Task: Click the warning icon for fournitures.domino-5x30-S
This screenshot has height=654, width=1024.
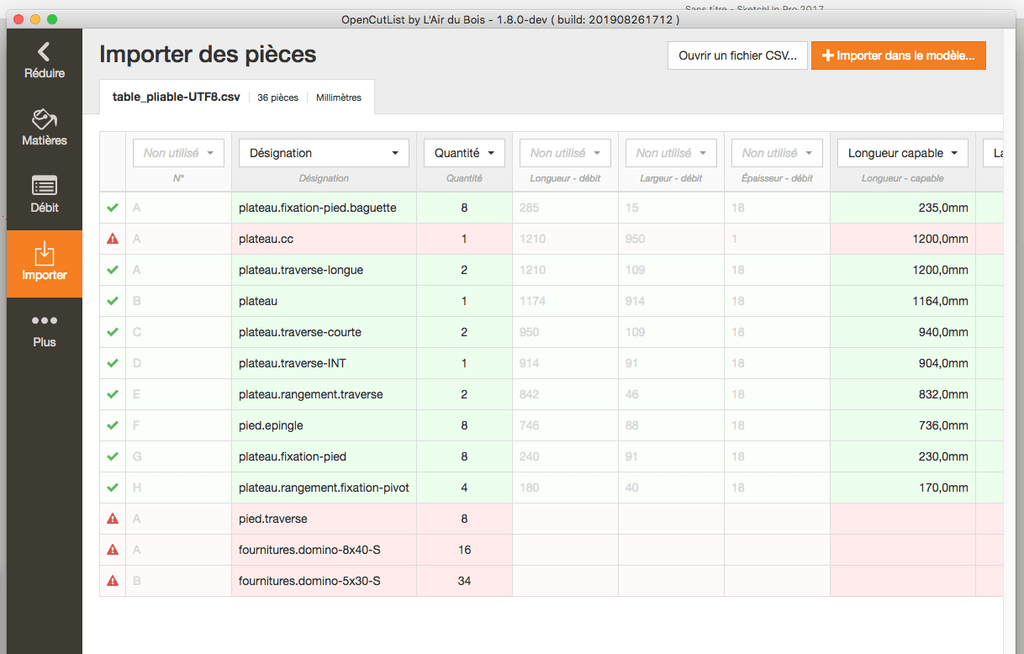Action: click(x=112, y=581)
